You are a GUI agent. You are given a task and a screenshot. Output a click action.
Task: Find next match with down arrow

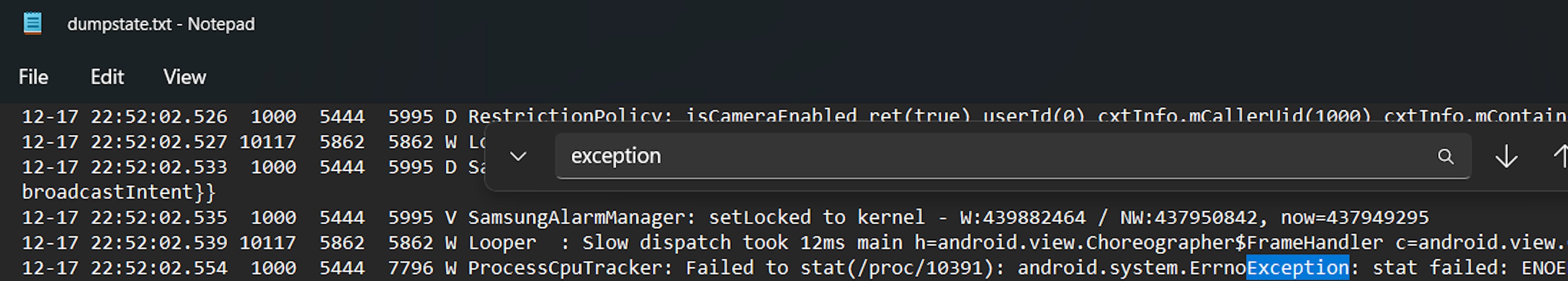1506,157
